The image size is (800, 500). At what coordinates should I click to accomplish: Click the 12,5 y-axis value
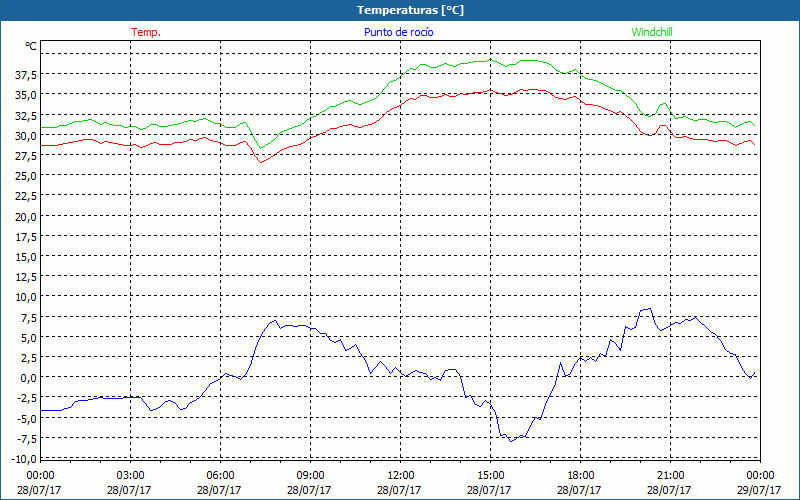pyautogui.click(x=26, y=277)
